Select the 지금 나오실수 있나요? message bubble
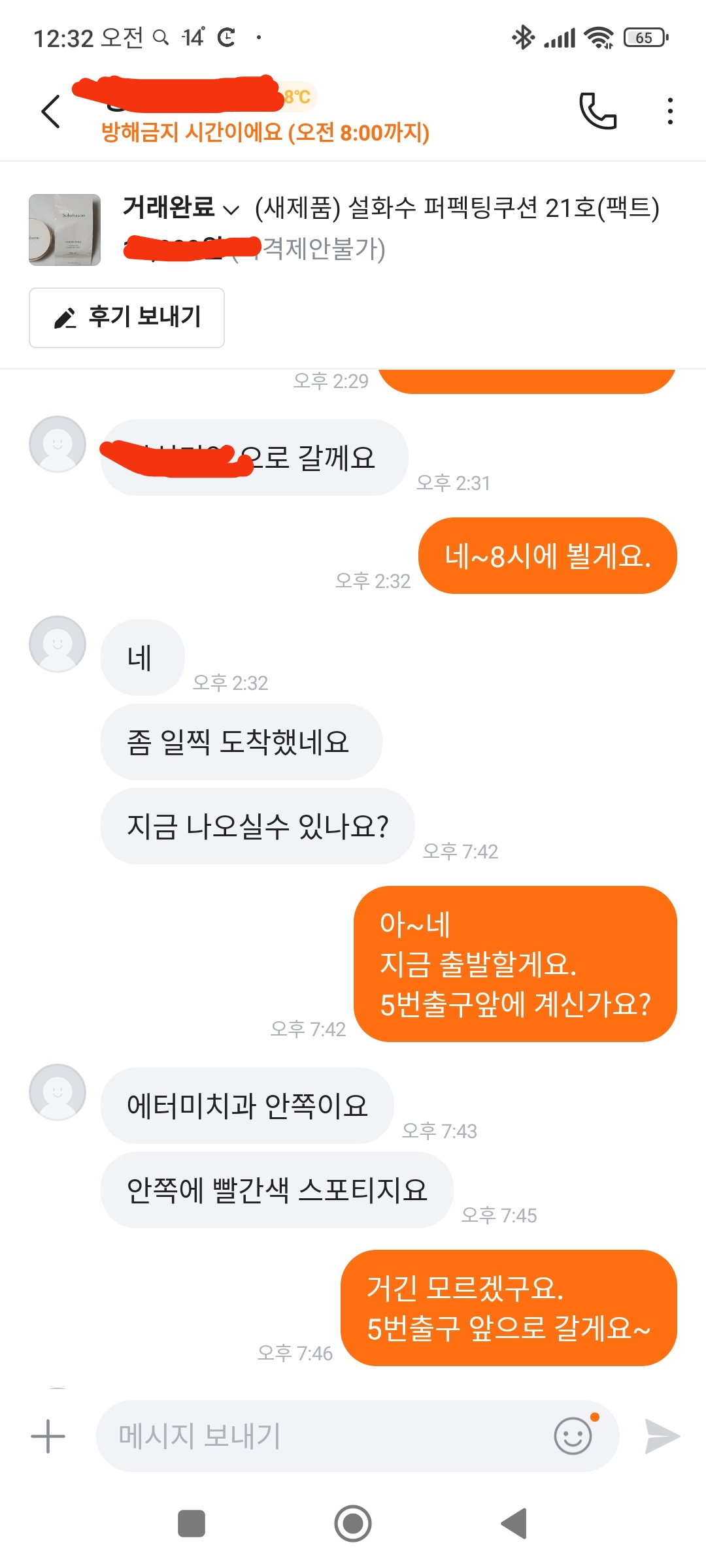Screen dimensions: 706x1568 pyautogui.click(x=258, y=826)
